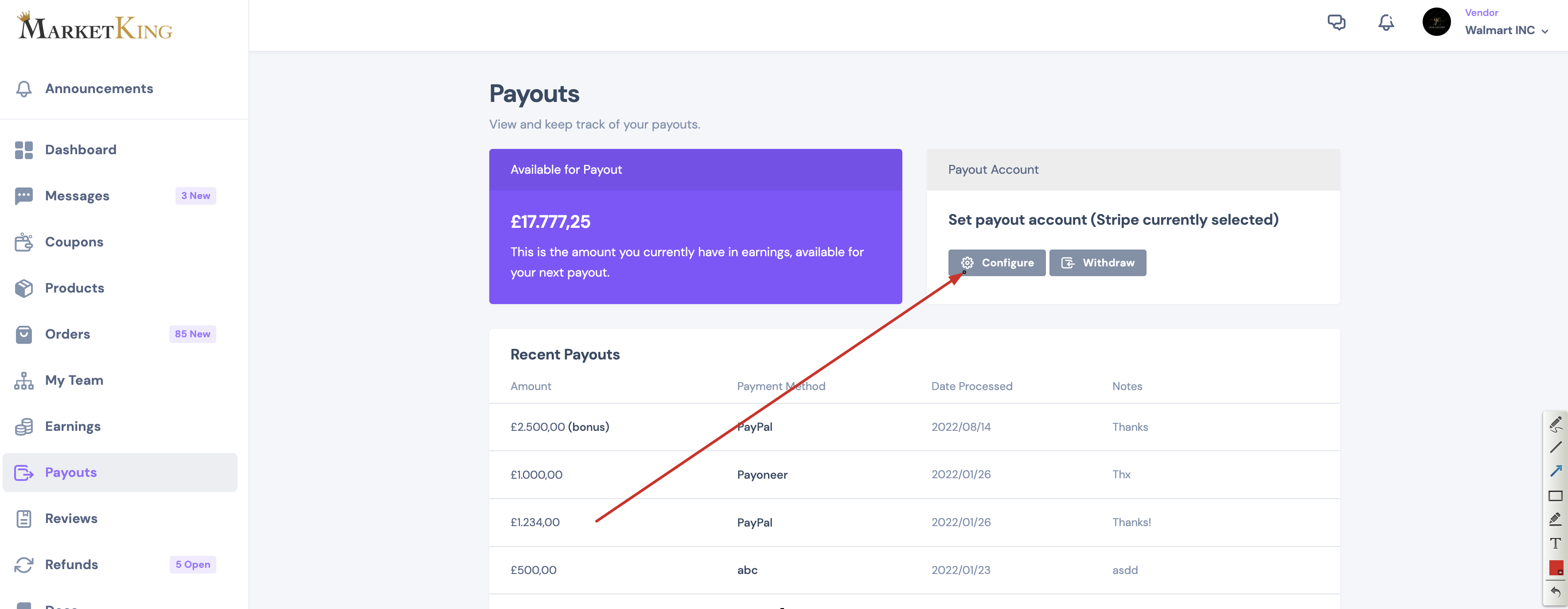Expand the Walmart INC vendor dropdown
The height and width of the screenshot is (609, 1568).
(1506, 31)
